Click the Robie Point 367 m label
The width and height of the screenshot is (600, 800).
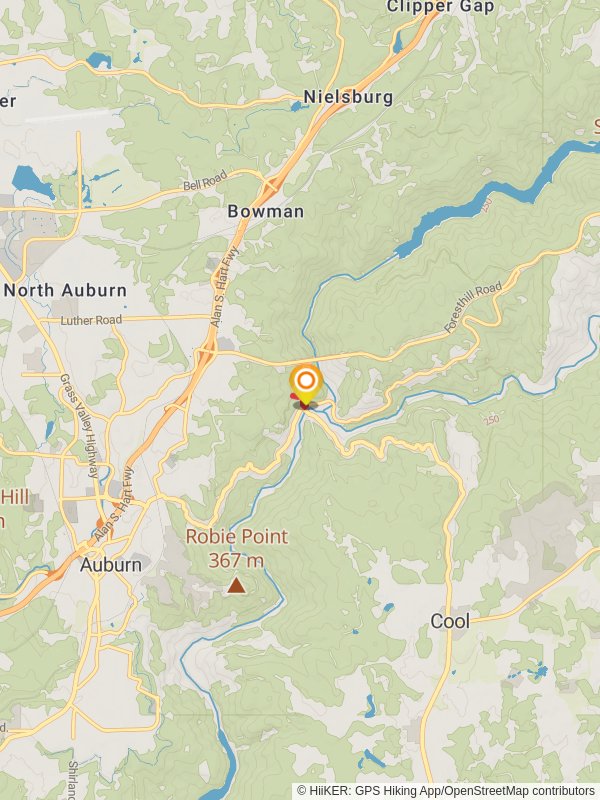click(x=237, y=548)
